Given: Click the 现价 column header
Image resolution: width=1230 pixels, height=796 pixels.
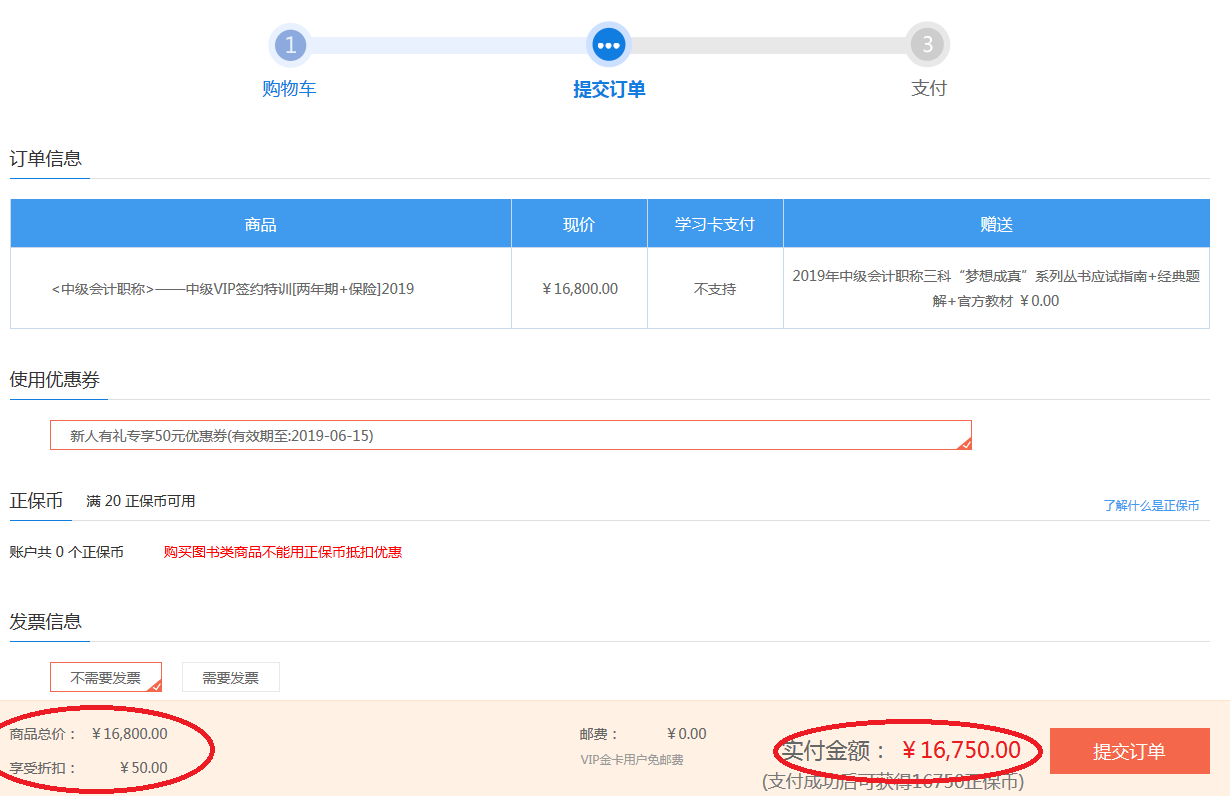Looking at the screenshot, I should pyautogui.click(x=579, y=224).
